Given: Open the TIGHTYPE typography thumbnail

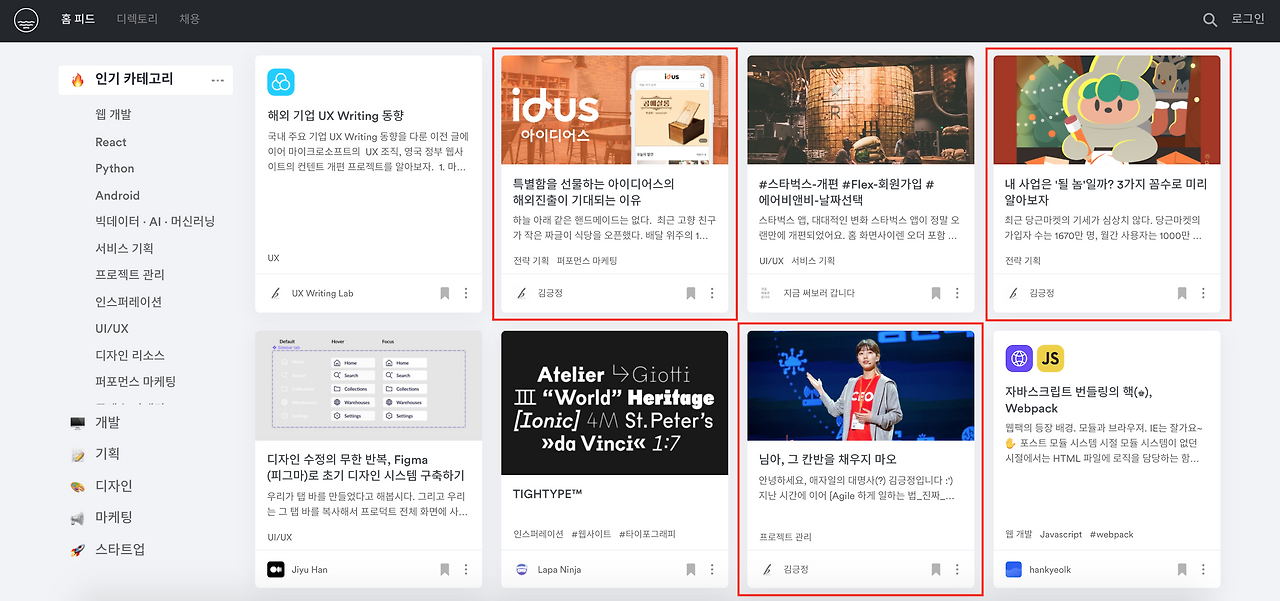Looking at the screenshot, I should 614,403.
